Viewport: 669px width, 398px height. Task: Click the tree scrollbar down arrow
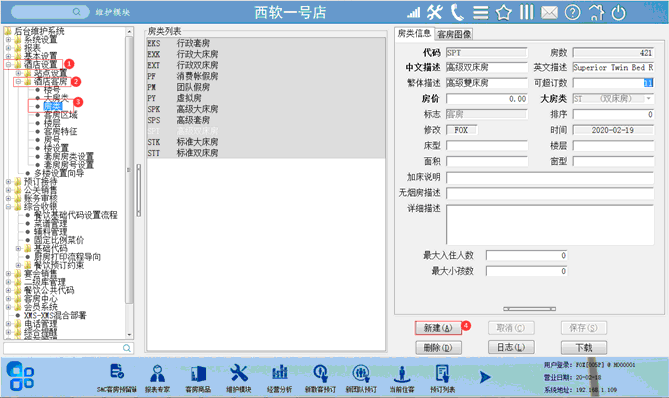pos(129,335)
